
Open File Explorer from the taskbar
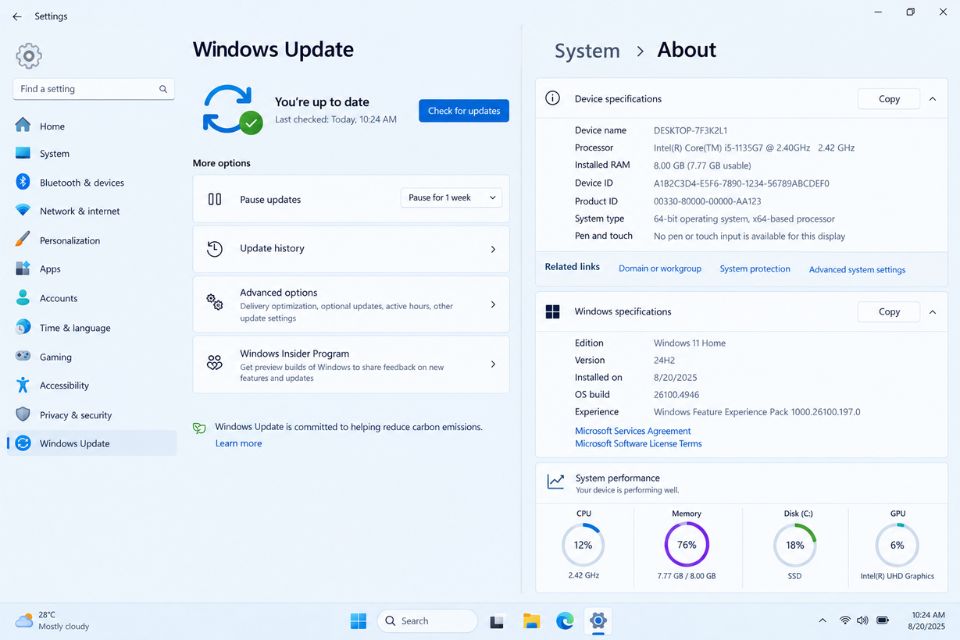point(531,621)
